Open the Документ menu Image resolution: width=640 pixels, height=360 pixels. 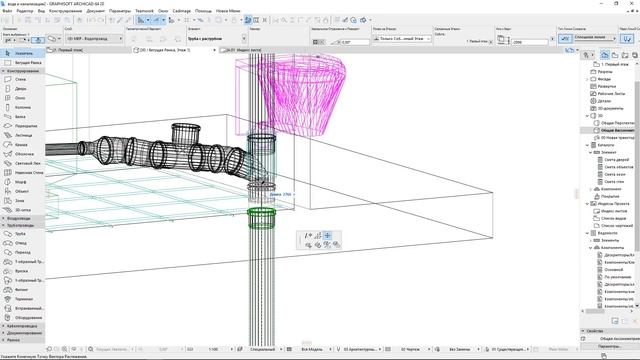pyautogui.click(x=96, y=11)
